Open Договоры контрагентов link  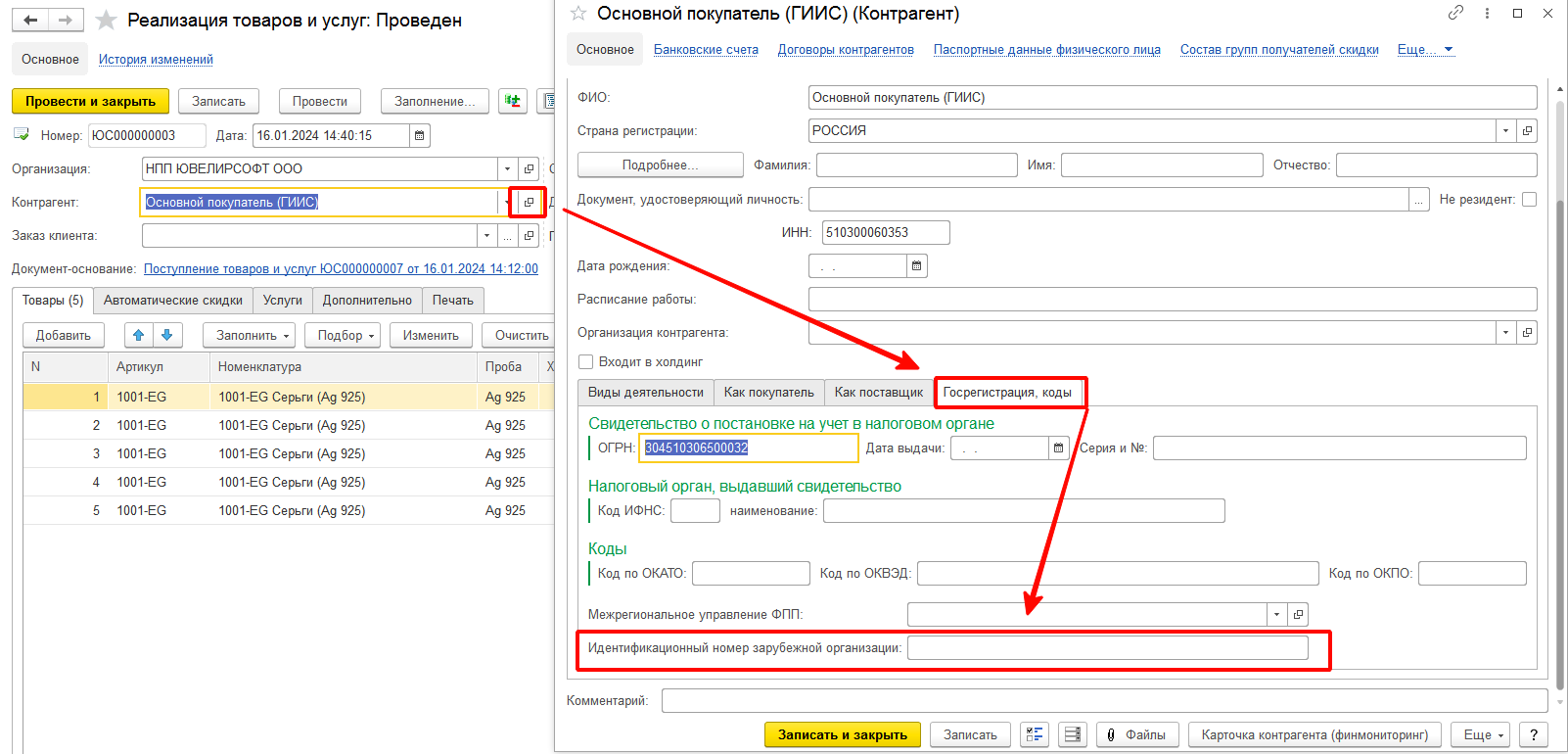tap(846, 49)
